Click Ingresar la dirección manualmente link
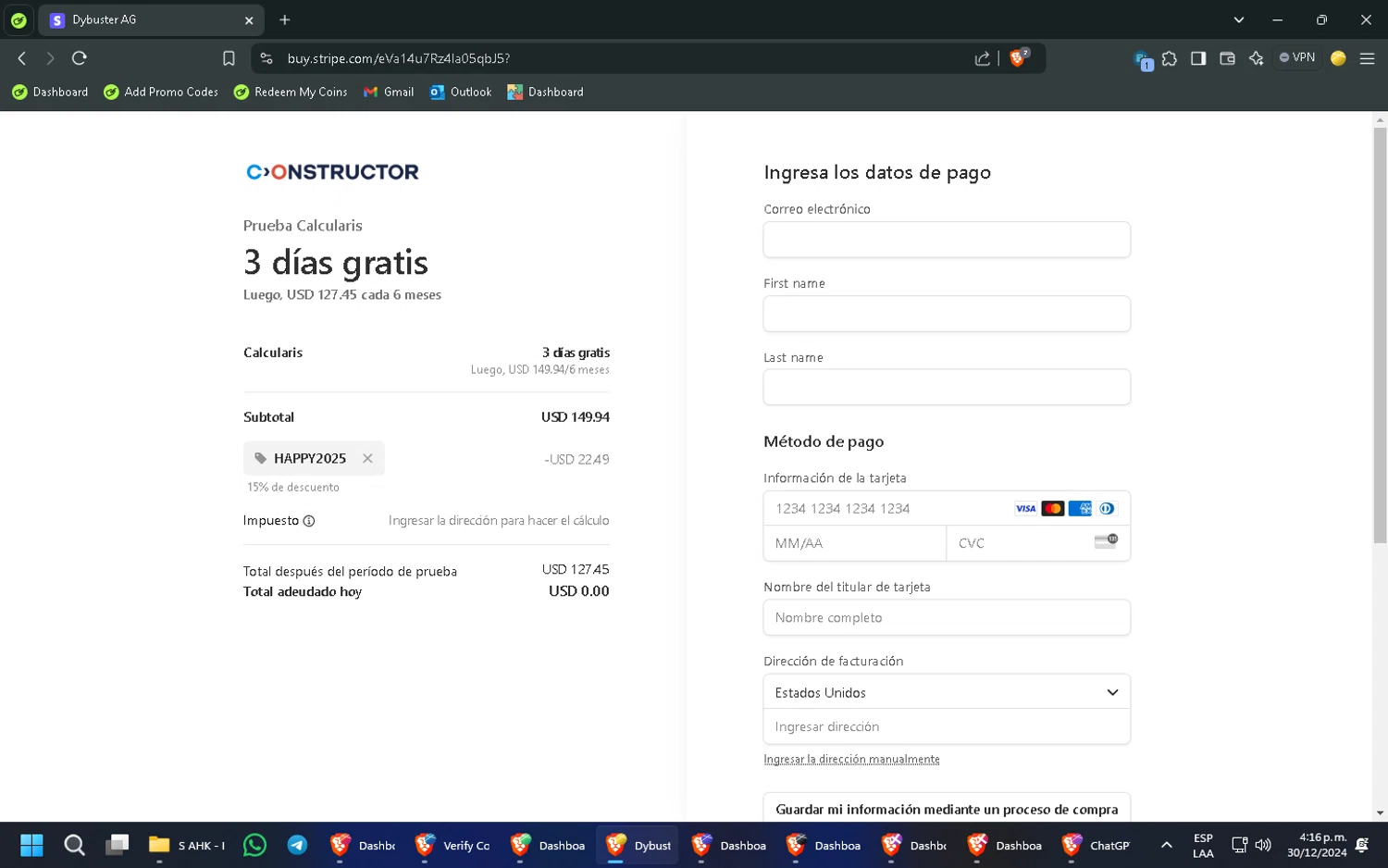Image resolution: width=1388 pixels, height=868 pixels. [x=851, y=759]
